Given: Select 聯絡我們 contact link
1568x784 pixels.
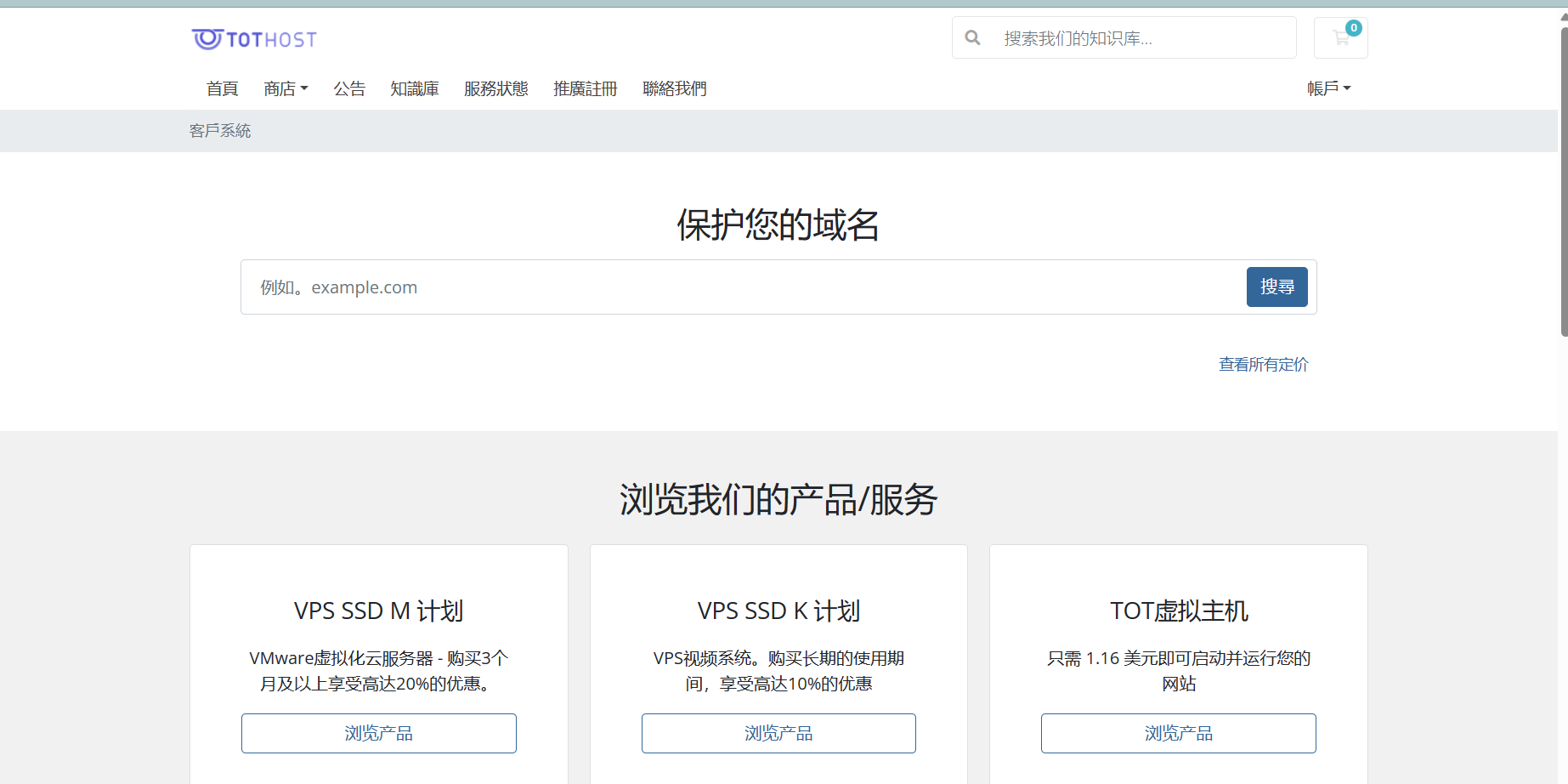Looking at the screenshot, I should pyautogui.click(x=674, y=88).
